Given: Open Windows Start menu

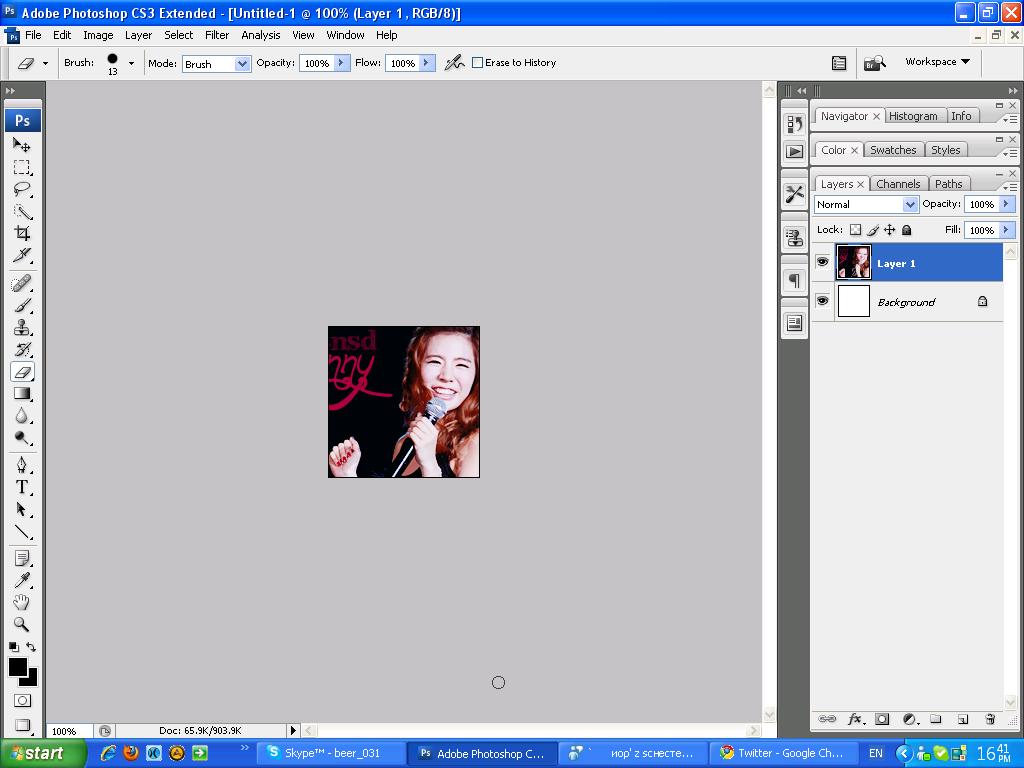Looking at the screenshot, I should (42, 753).
